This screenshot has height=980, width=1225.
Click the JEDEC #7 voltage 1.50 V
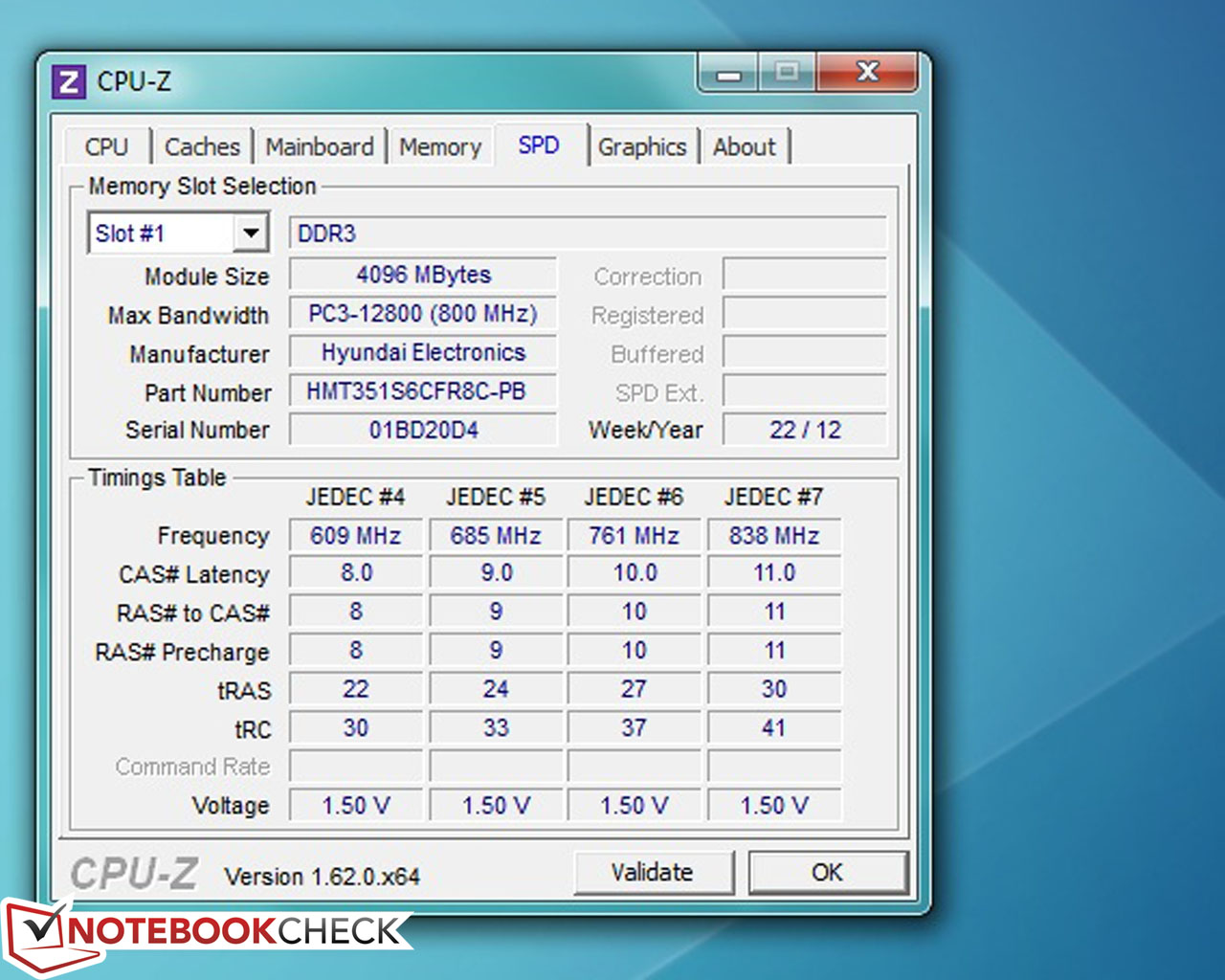point(774,805)
